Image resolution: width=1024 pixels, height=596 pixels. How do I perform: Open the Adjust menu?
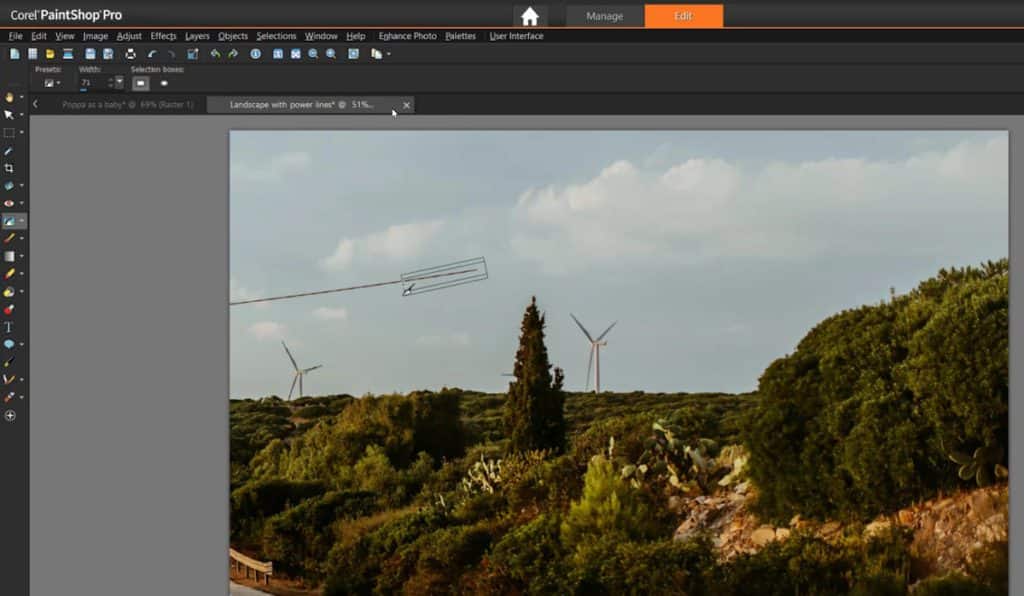pos(129,36)
